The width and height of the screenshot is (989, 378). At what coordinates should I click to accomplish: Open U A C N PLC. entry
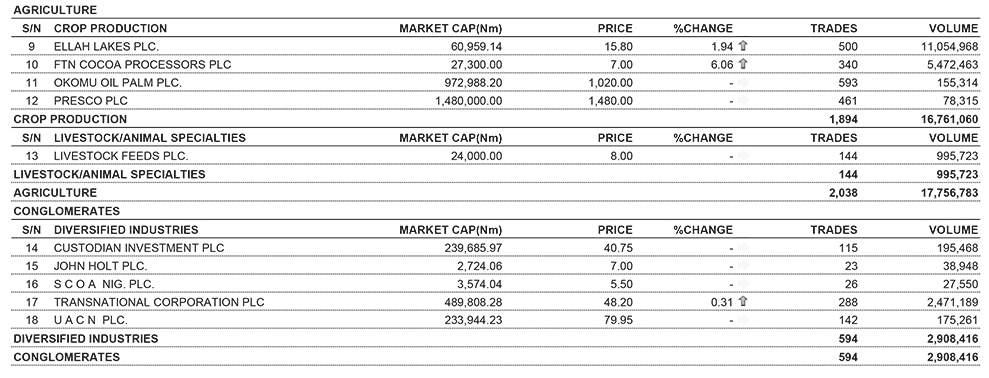[494, 321]
